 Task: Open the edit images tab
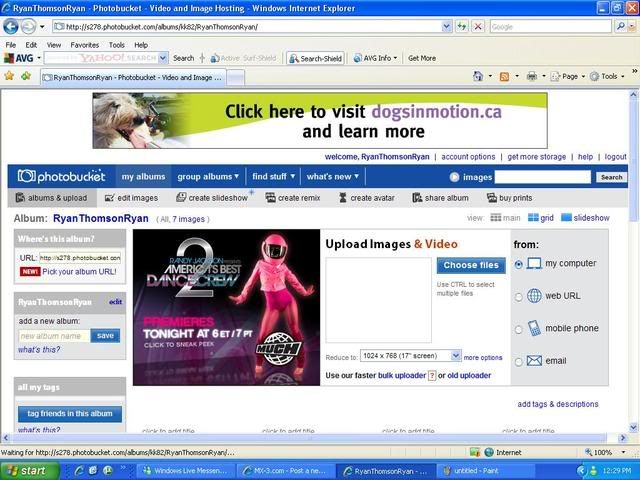131,198
